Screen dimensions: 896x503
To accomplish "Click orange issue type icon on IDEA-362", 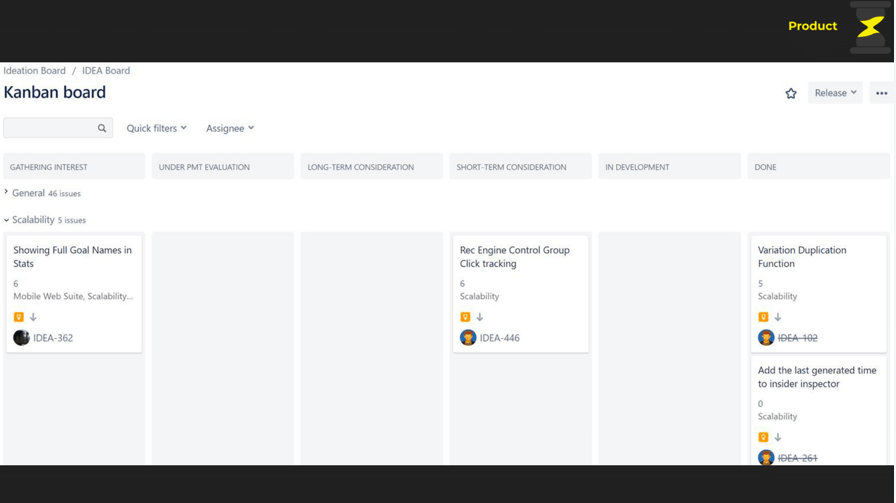I will (x=19, y=317).
